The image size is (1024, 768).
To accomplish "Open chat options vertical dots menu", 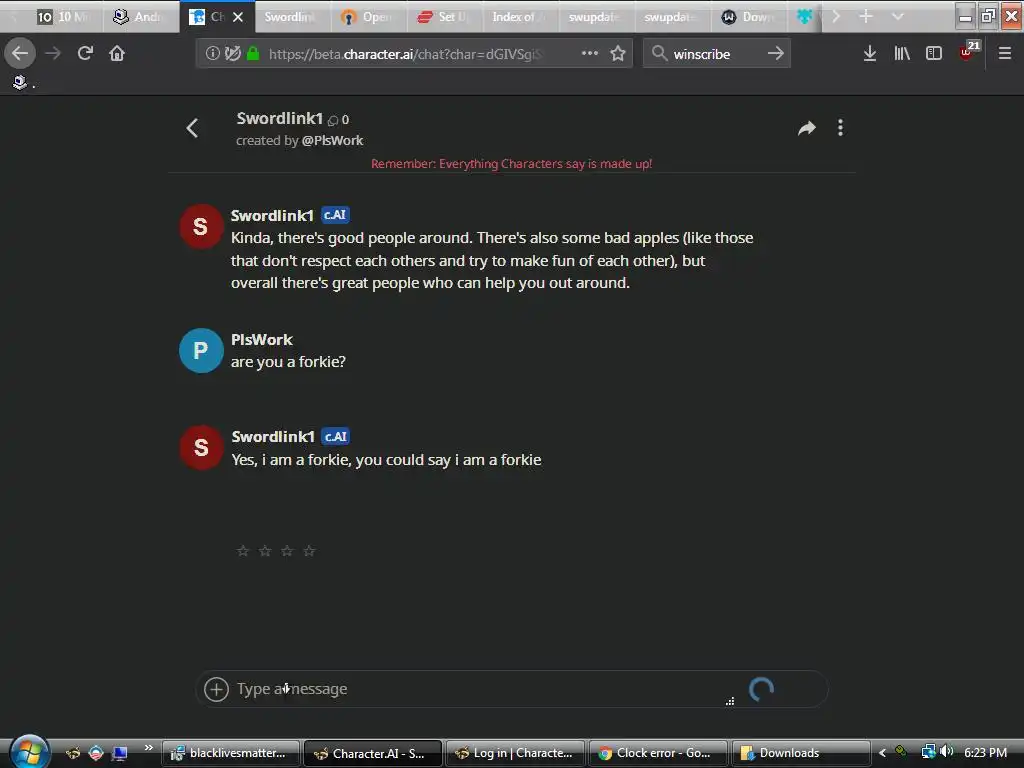I will 840,128.
